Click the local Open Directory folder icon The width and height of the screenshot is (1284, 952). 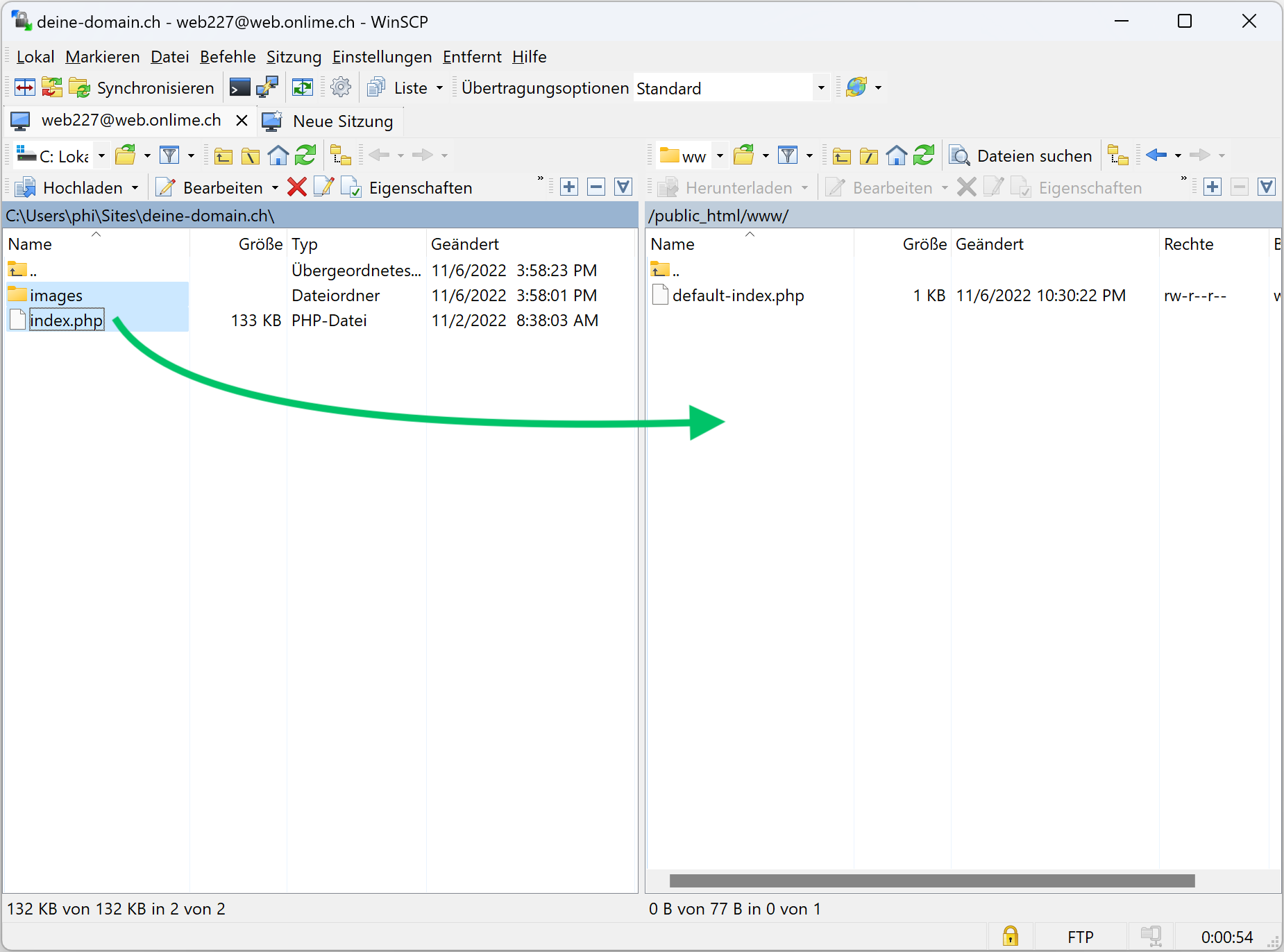click(x=126, y=155)
